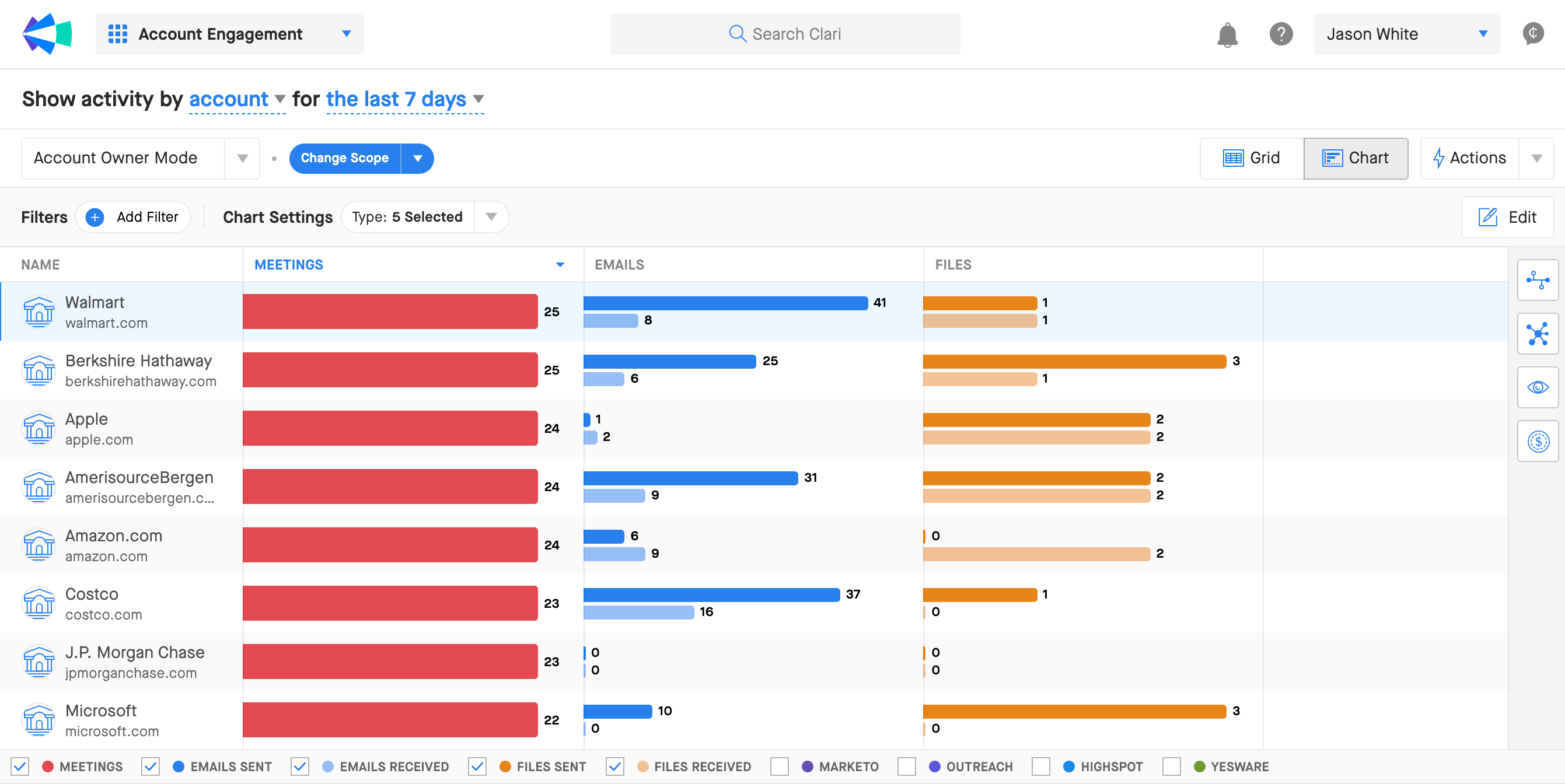Click the chat bubble icon at top right
Viewport: 1565px width, 784px height.
click(1533, 33)
